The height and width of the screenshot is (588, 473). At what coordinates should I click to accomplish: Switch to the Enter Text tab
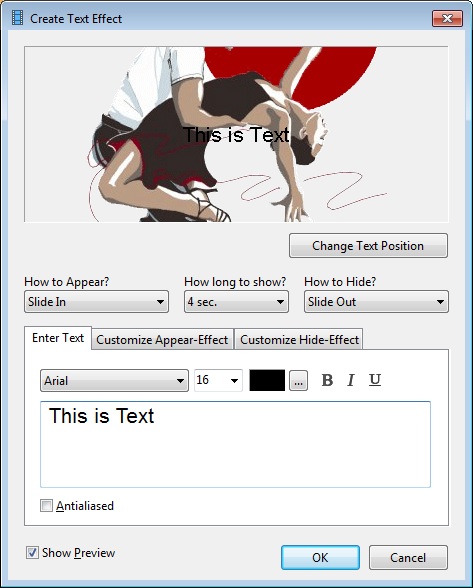pyautogui.click(x=58, y=338)
